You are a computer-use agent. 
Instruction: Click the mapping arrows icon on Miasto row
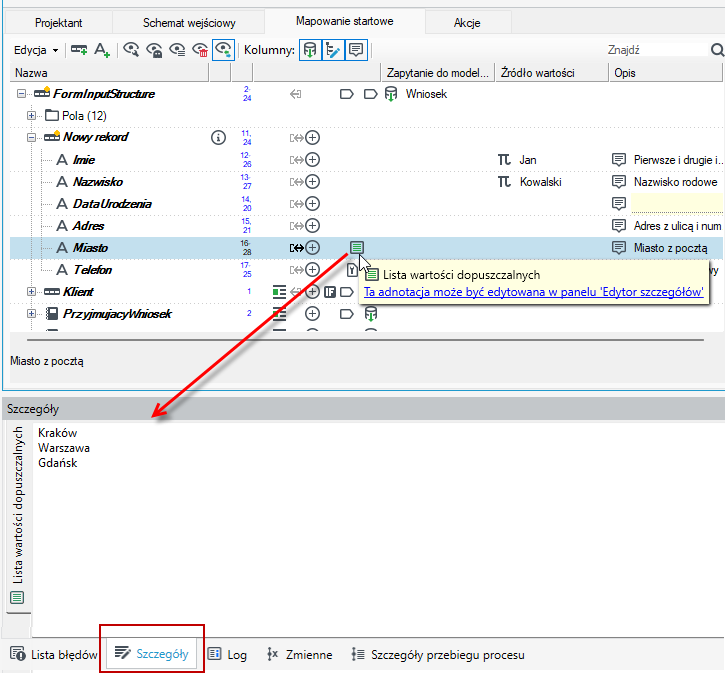click(x=296, y=248)
